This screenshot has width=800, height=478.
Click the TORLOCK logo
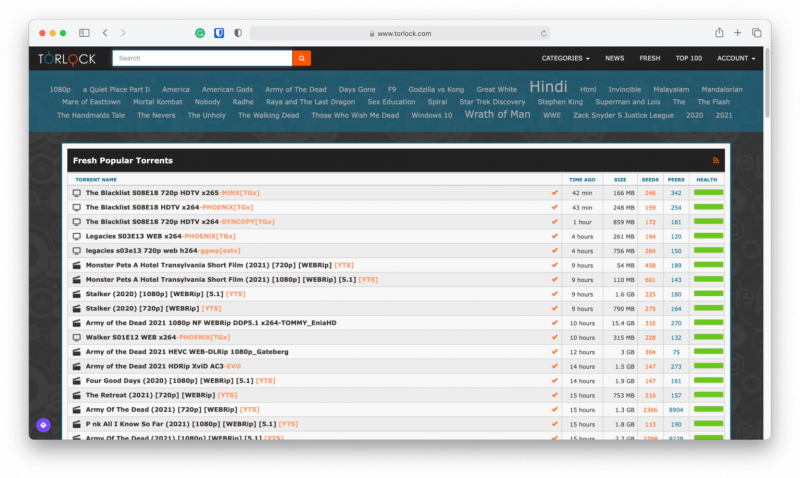click(x=66, y=59)
